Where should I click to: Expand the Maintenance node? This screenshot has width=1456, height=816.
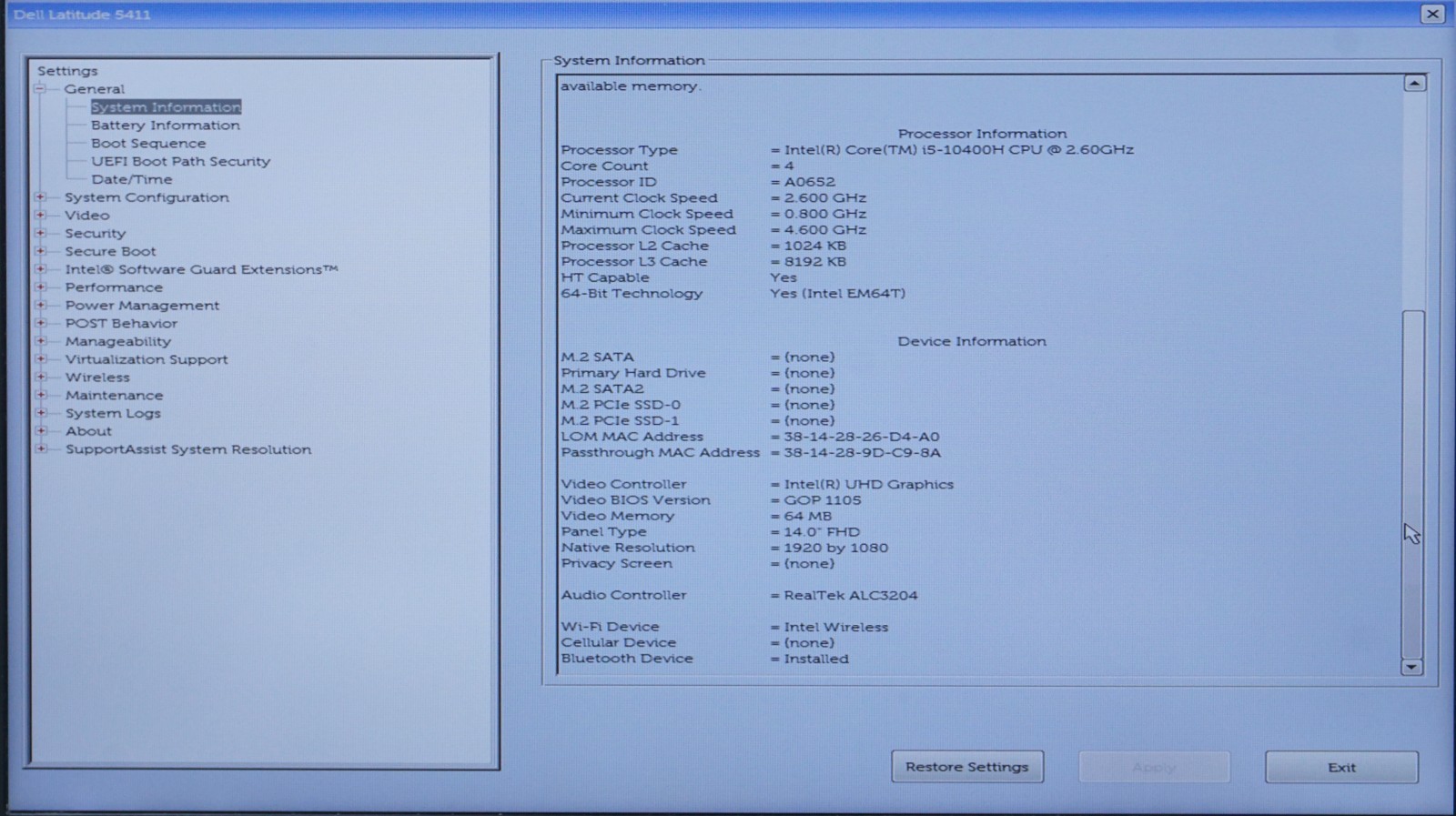point(40,395)
